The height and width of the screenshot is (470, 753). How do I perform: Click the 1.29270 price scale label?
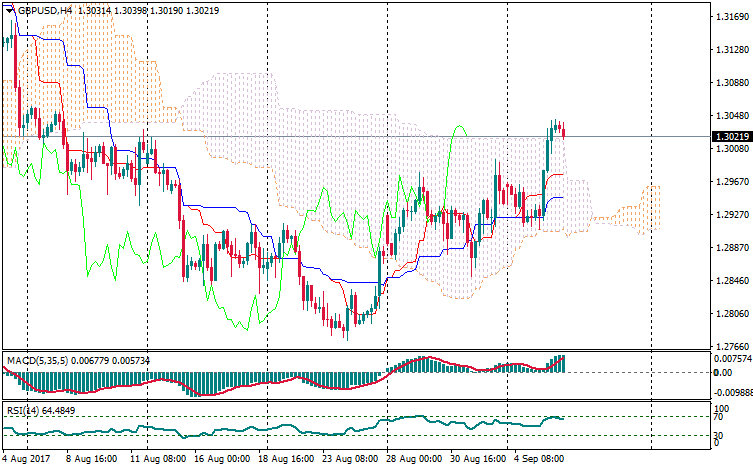click(x=727, y=215)
